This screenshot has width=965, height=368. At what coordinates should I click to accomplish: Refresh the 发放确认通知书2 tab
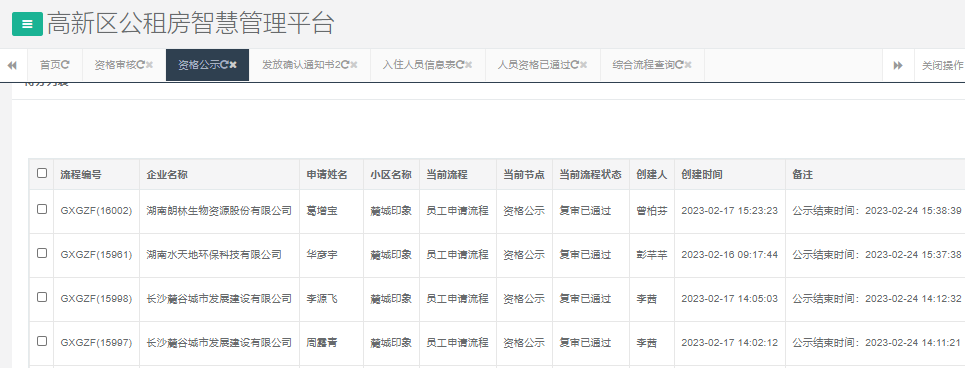point(345,65)
